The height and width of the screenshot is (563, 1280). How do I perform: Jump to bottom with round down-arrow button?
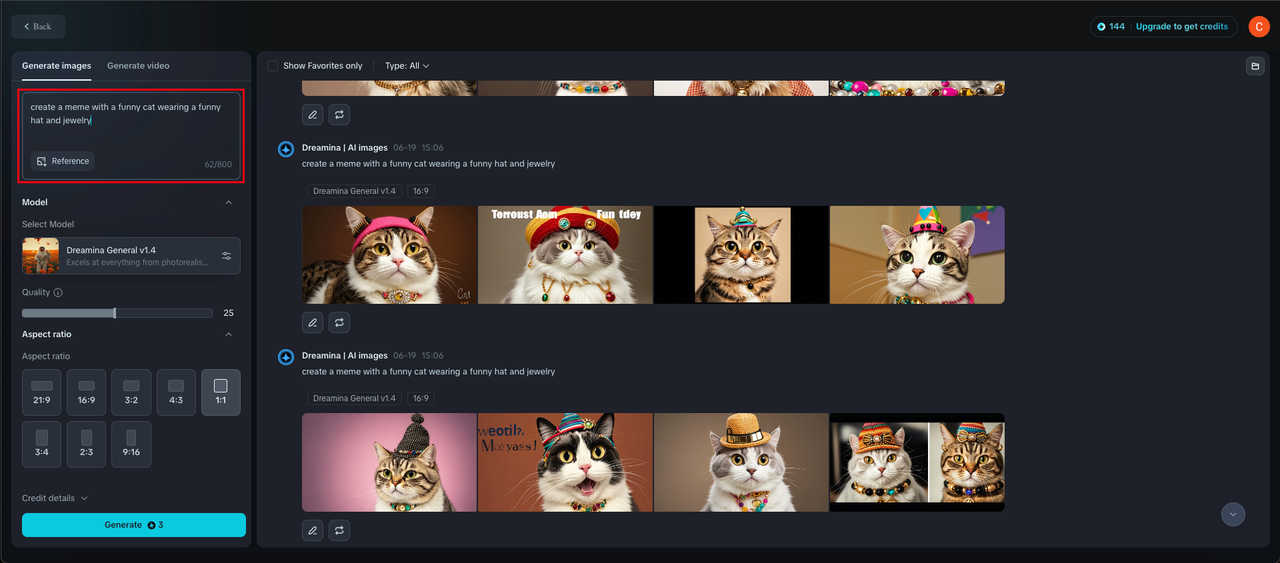coord(1233,514)
